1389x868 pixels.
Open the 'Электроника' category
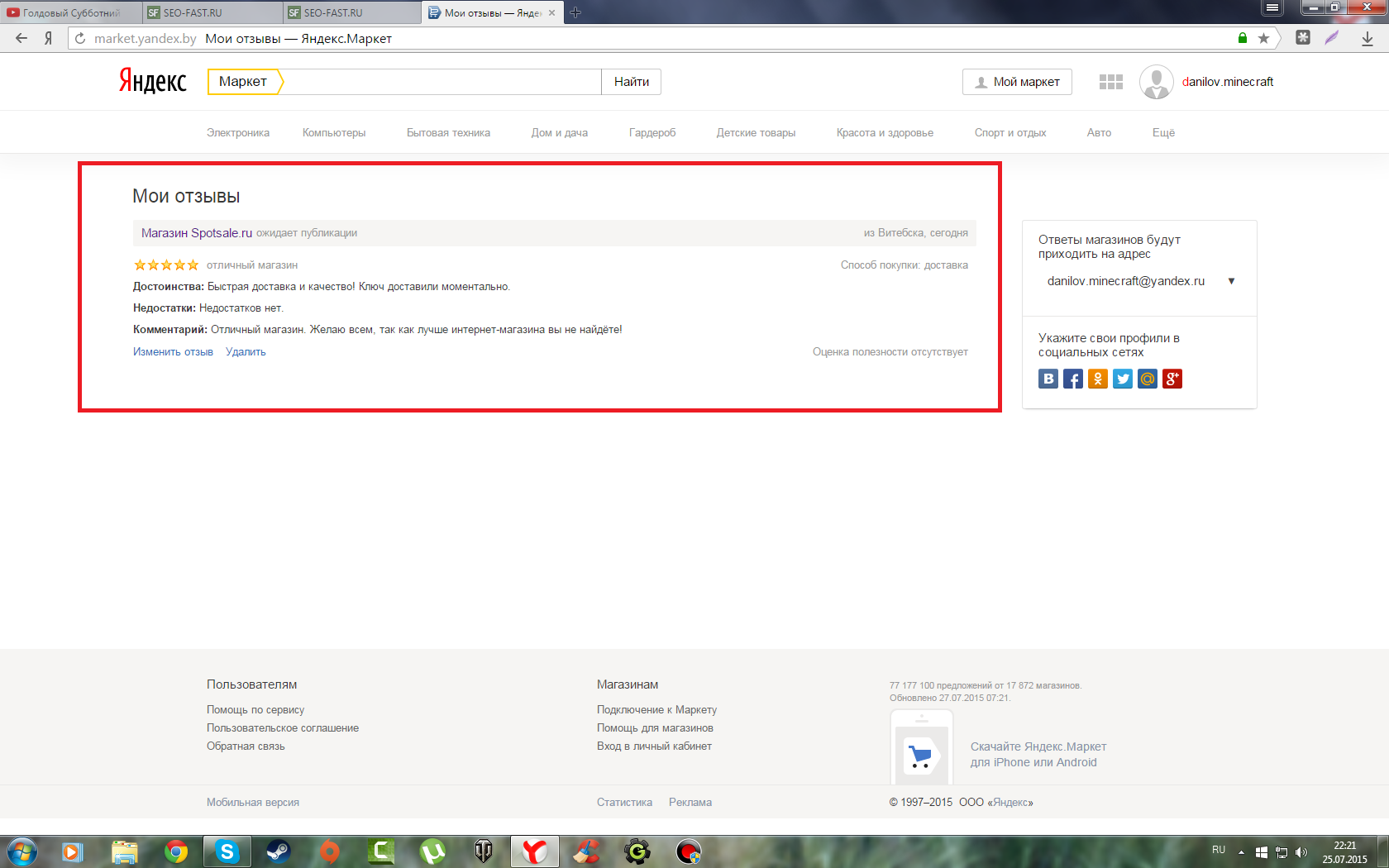[238, 132]
